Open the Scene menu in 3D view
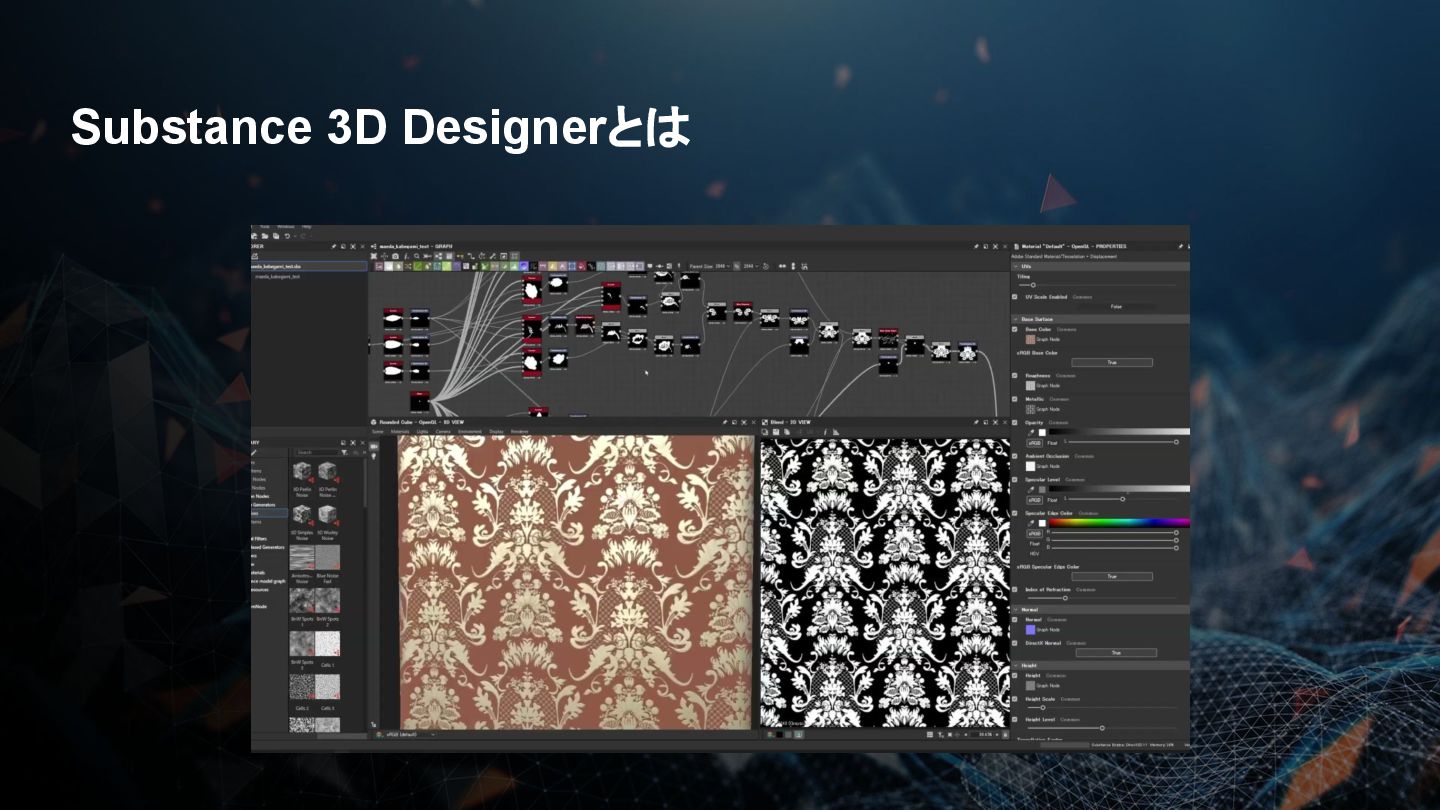Screen dimensions: 1440x810 (378, 431)
